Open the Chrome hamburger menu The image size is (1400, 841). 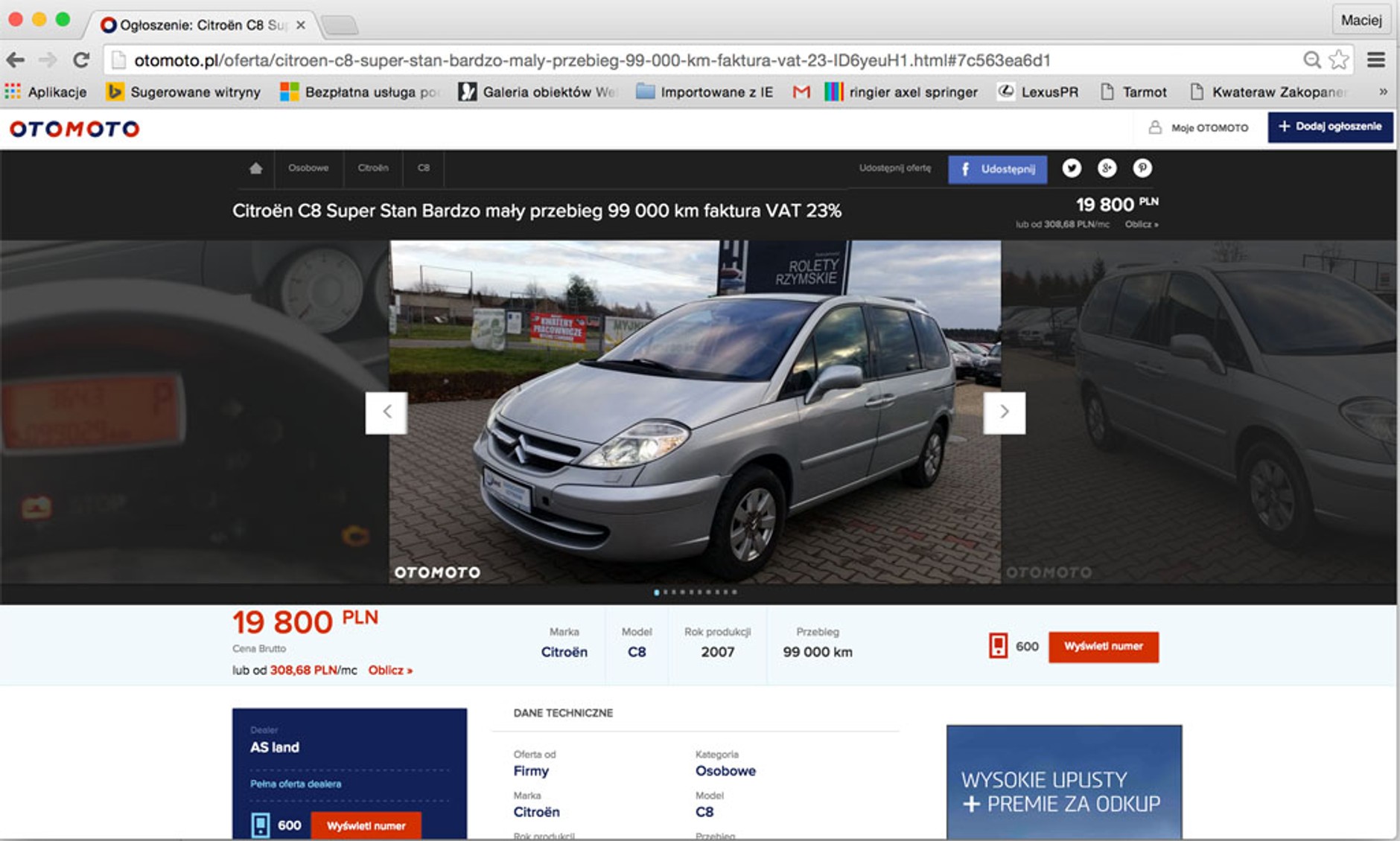(1376, 59)
